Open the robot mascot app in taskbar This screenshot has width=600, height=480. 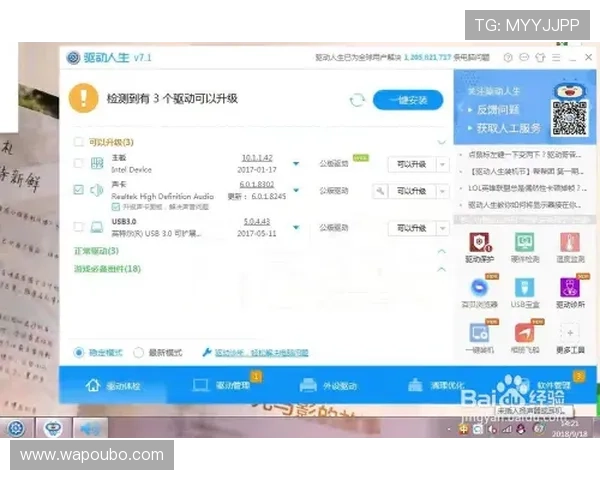pos(53,428)
